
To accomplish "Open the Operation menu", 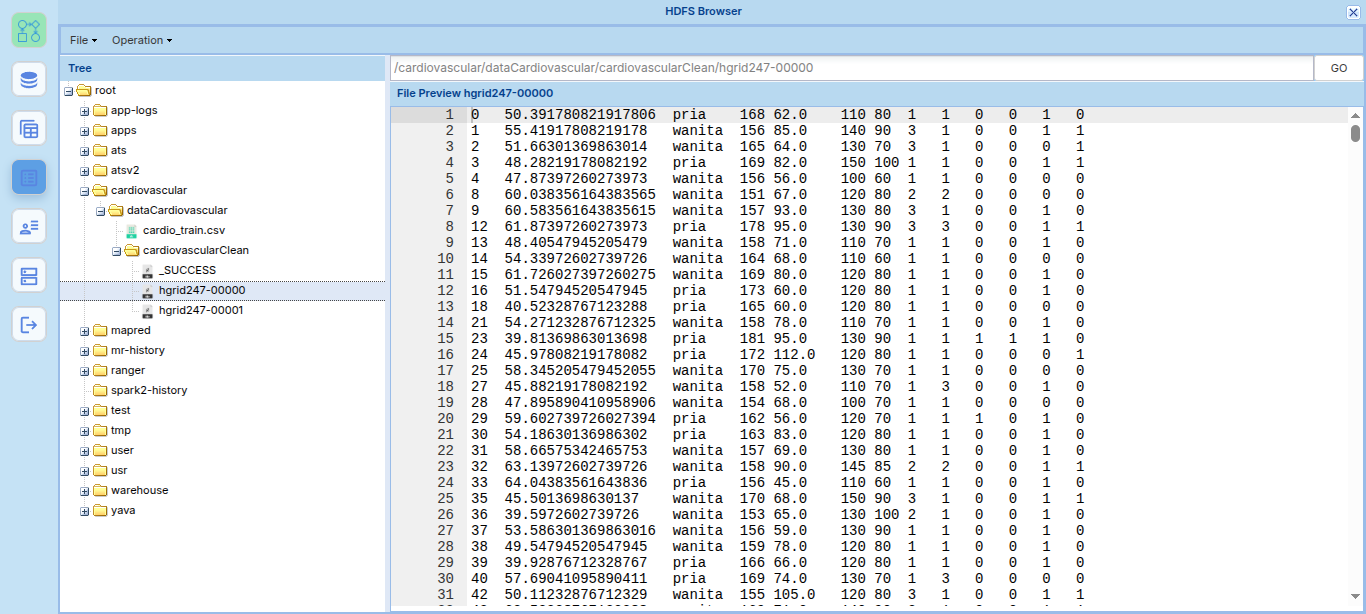I will [142, 40].
